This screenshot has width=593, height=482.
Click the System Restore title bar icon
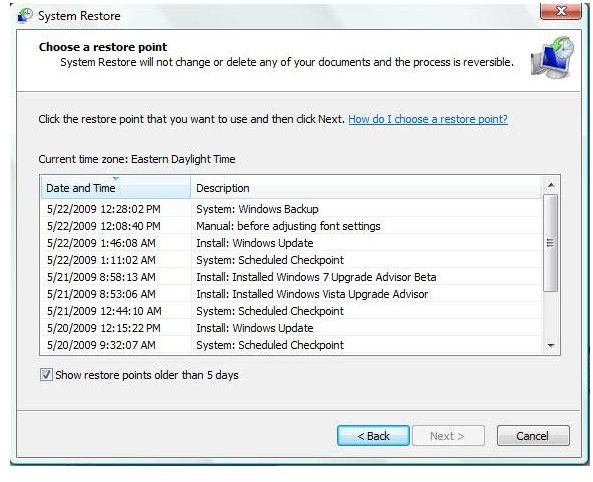pyautogui.click(x=25, y=15)
